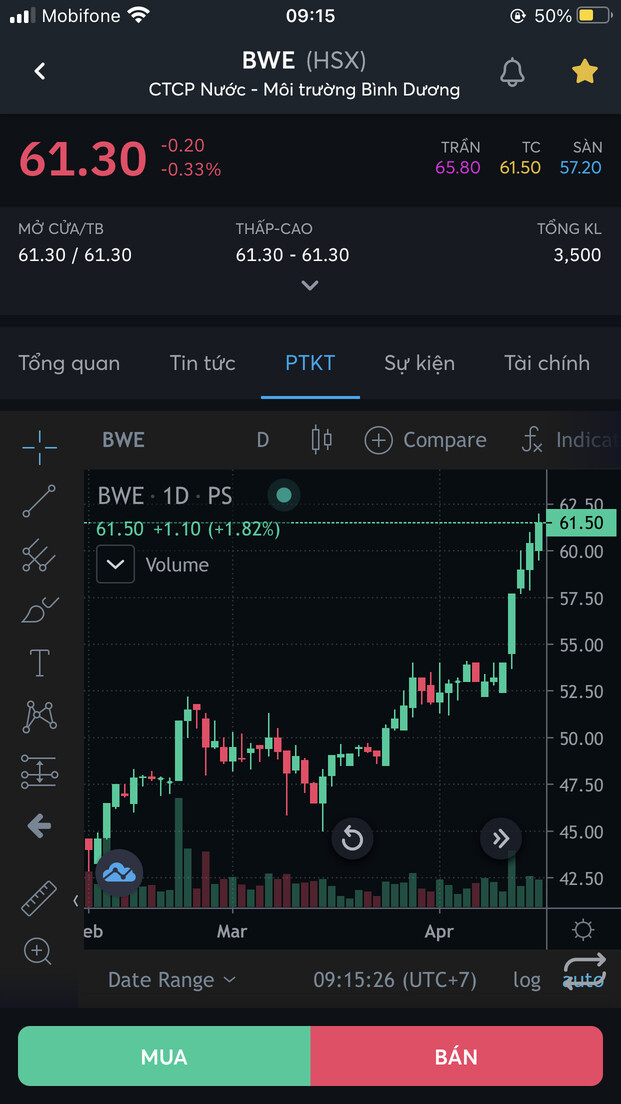Select the brush drawing tool
621x1104 pixels.
(x=40, y=609)
